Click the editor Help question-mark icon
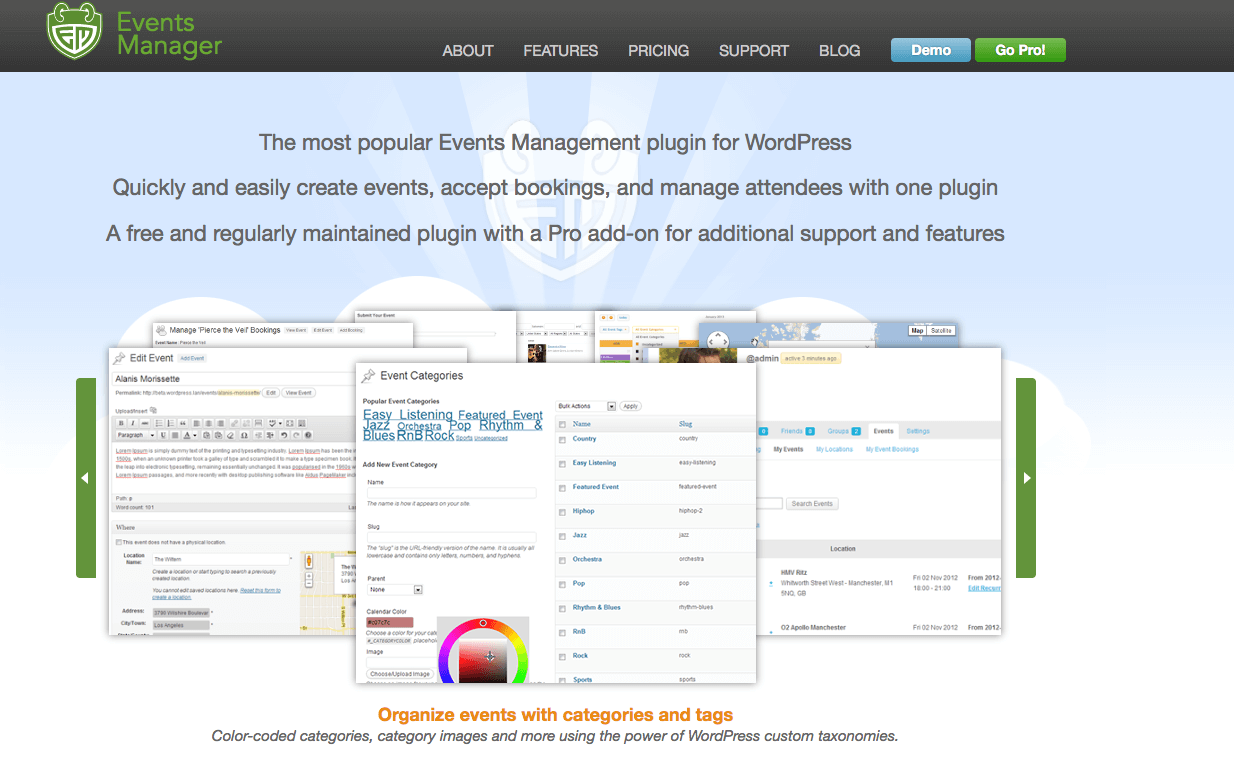 pos(308,435)
